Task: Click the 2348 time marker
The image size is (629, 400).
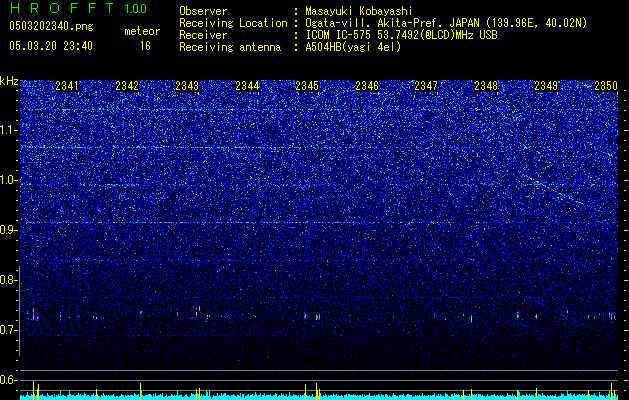Action: [486, 85]
